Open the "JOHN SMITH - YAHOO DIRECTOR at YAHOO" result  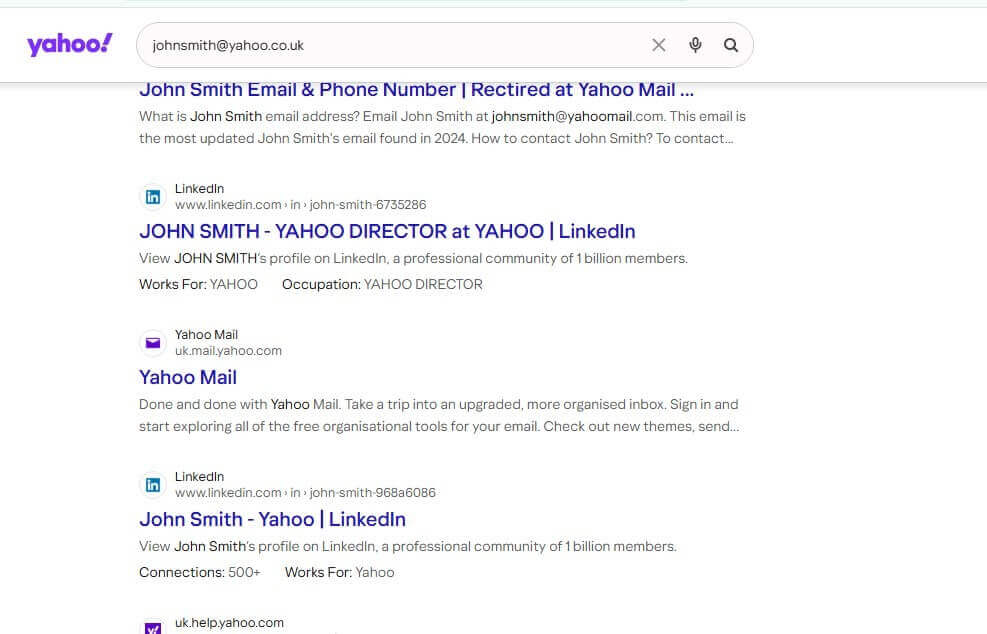(387, 231)
